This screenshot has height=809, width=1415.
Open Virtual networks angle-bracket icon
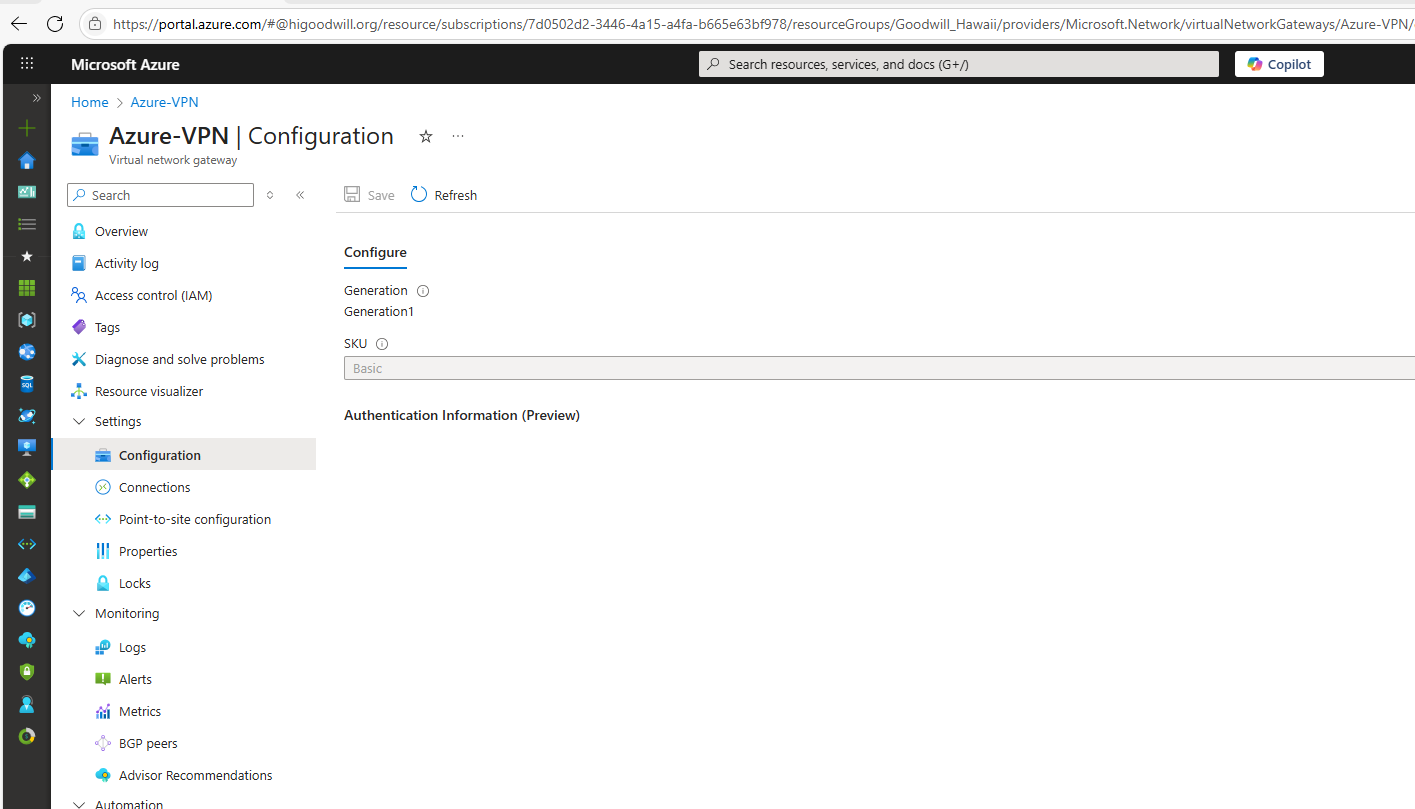coord(27,544)
